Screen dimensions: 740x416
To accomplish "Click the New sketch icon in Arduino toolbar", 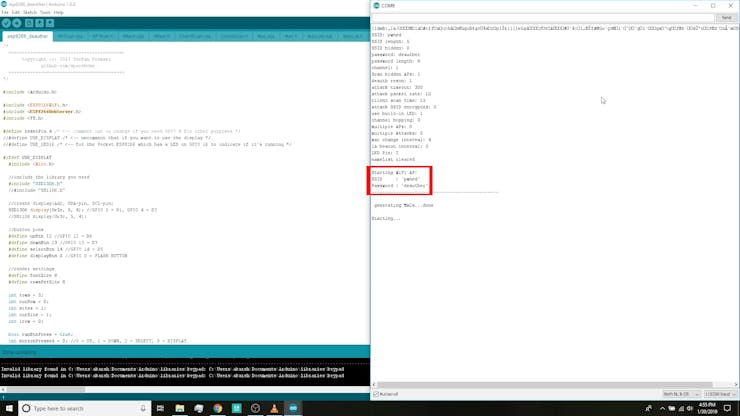I will point(29,23).
